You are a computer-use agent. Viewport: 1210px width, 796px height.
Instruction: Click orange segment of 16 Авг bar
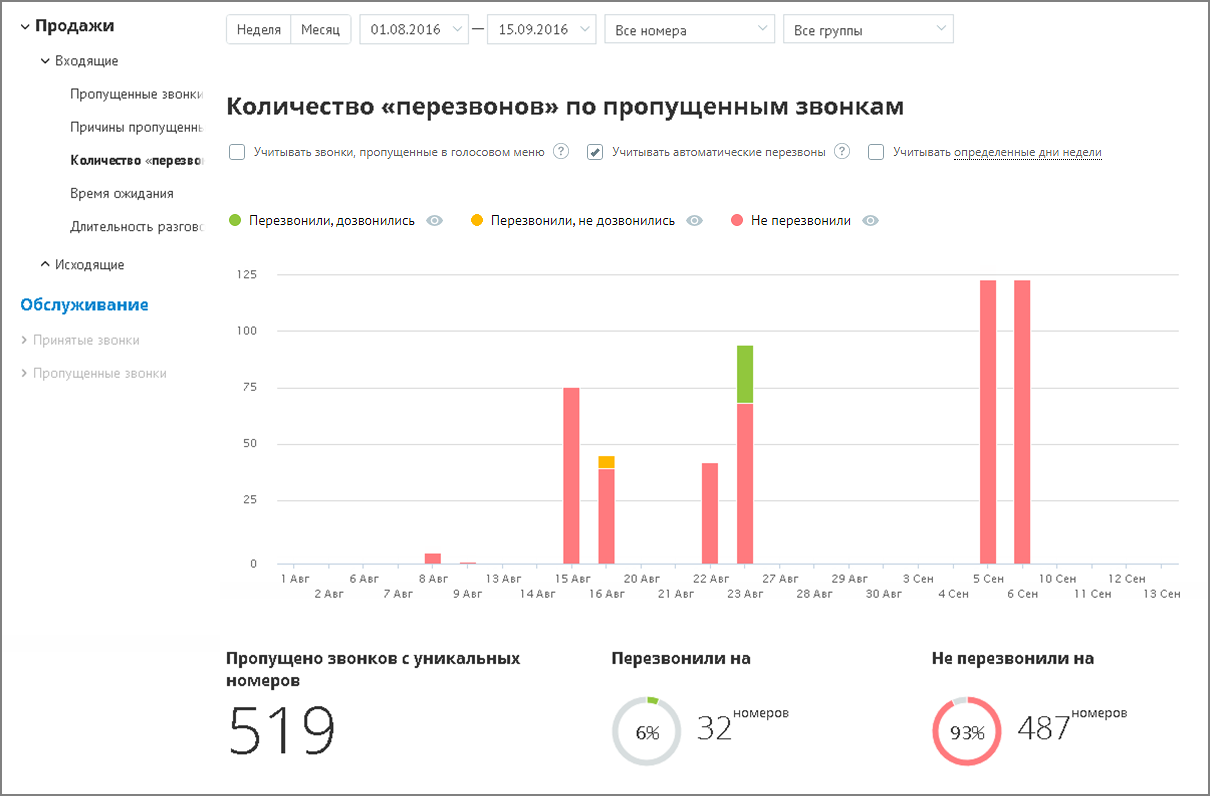point(606,462)
